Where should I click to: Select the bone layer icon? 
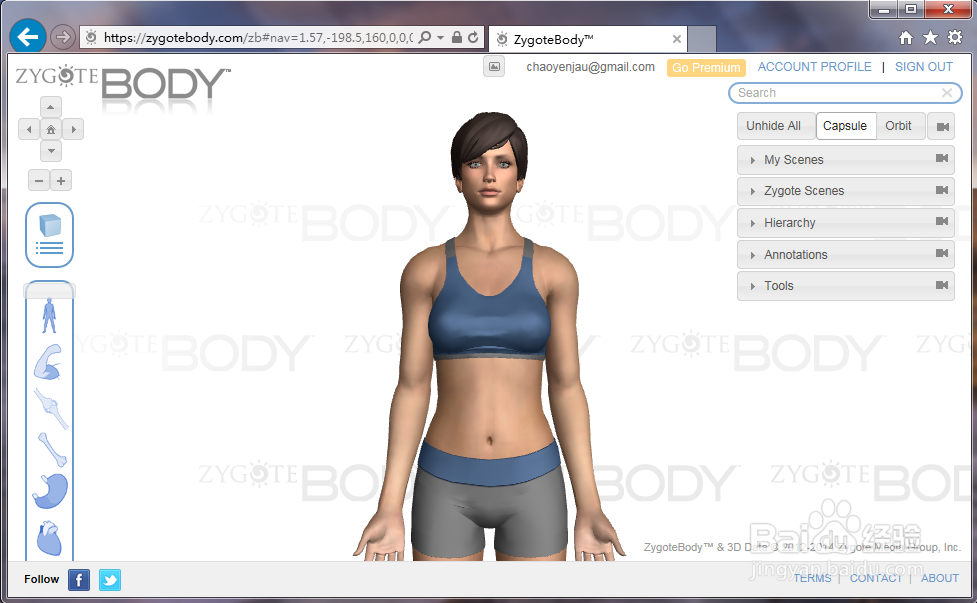click(52, 450)
